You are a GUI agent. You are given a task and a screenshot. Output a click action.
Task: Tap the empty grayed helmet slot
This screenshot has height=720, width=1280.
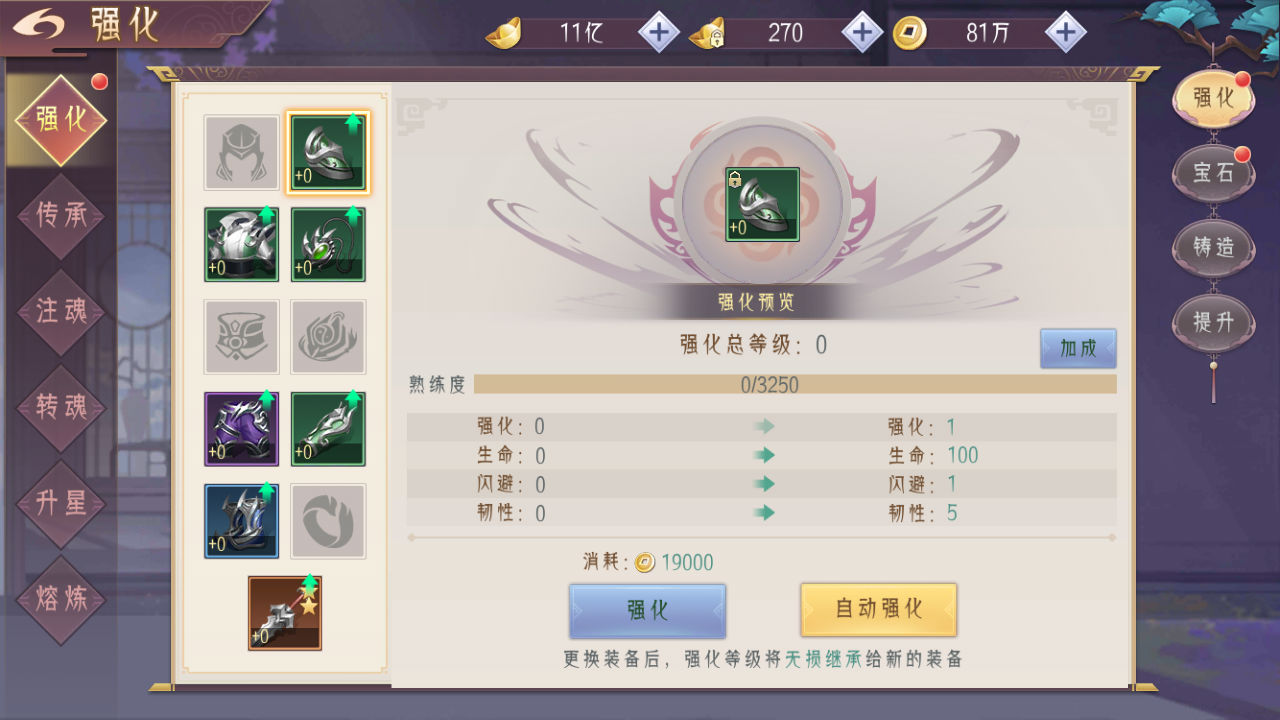(241, 152)
